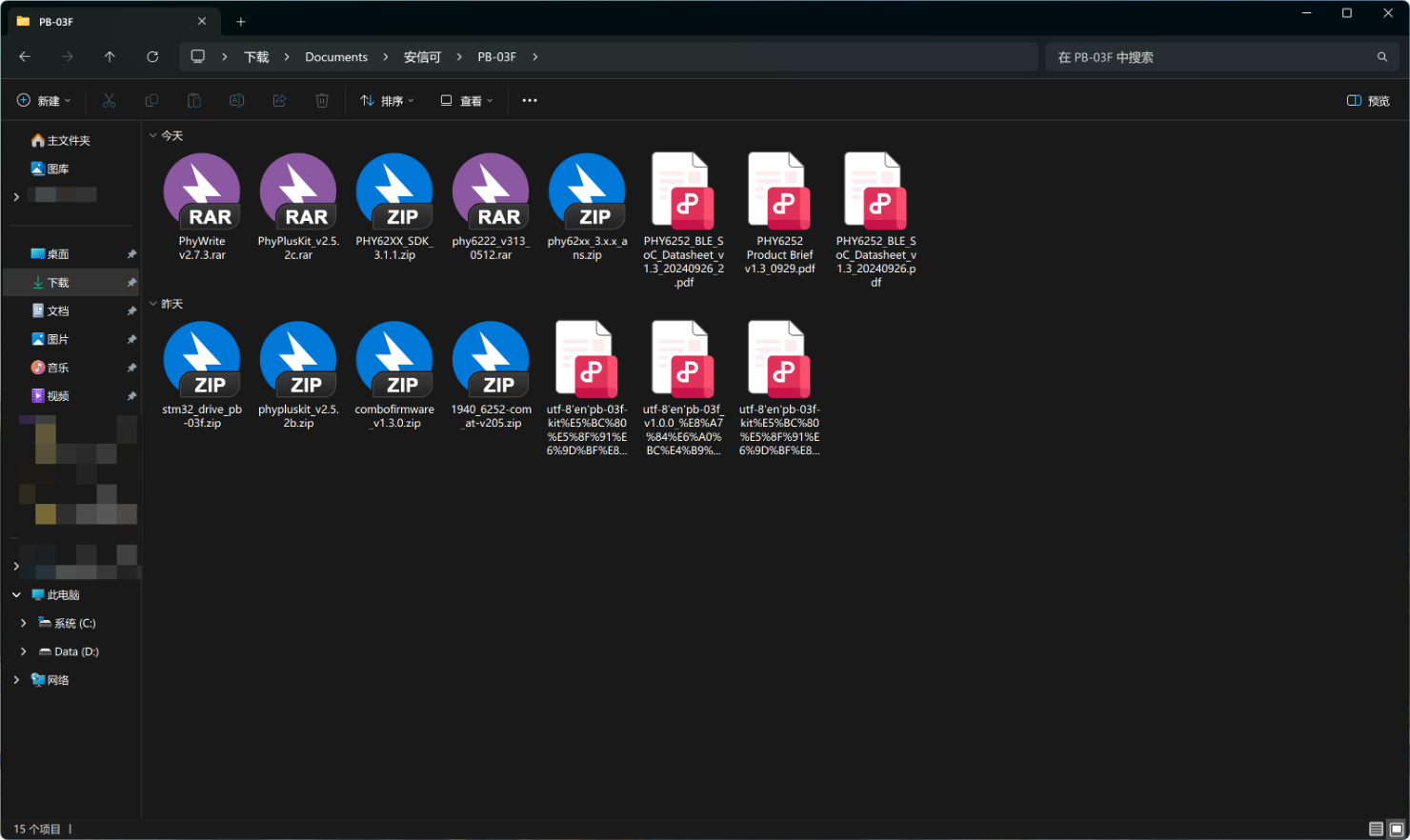Navigate to 下载 in breadcrumb
Screen dimensions: 1410x840
[x=256, y=57]
